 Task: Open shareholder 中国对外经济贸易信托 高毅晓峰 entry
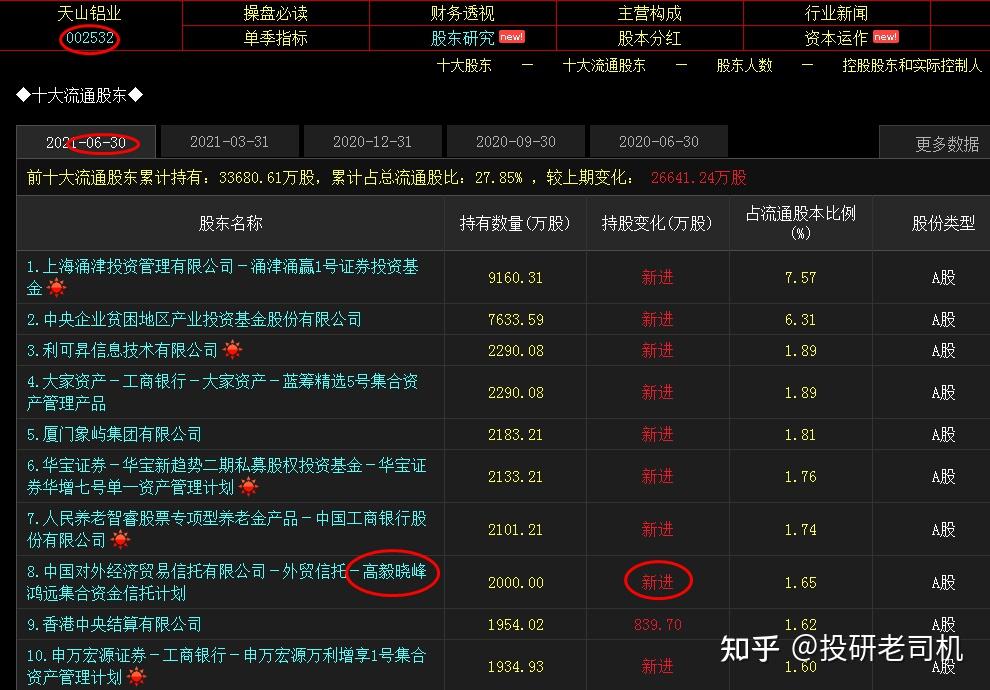tap(226, 582)
